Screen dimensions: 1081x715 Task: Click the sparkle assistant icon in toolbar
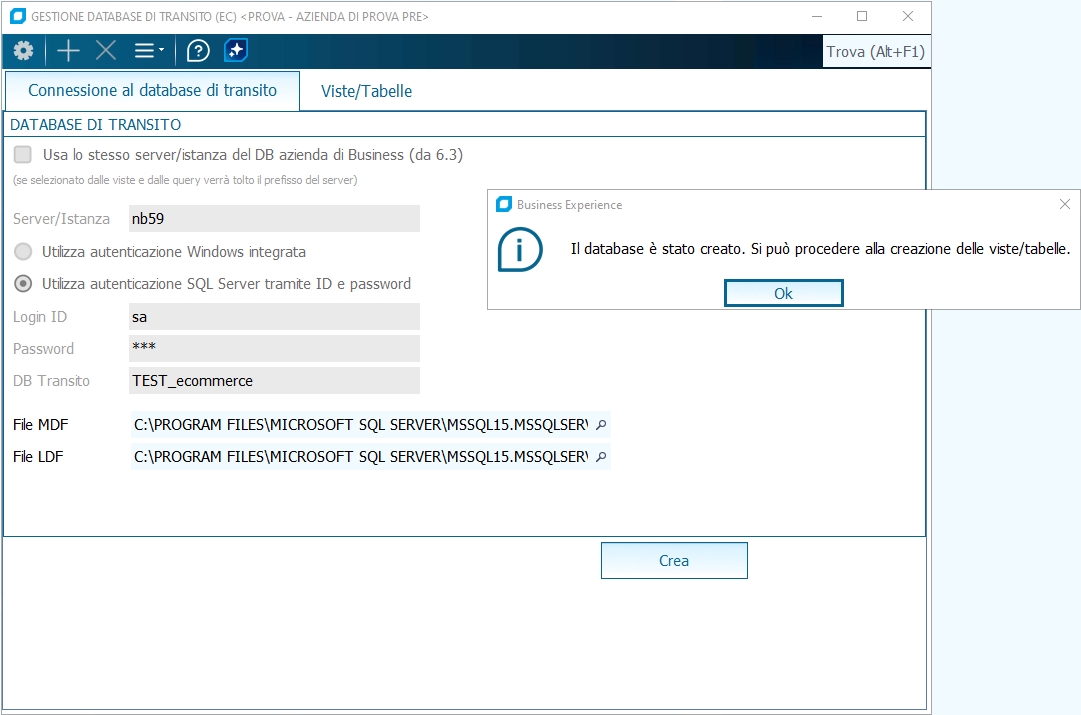click(x=236, y=50)
